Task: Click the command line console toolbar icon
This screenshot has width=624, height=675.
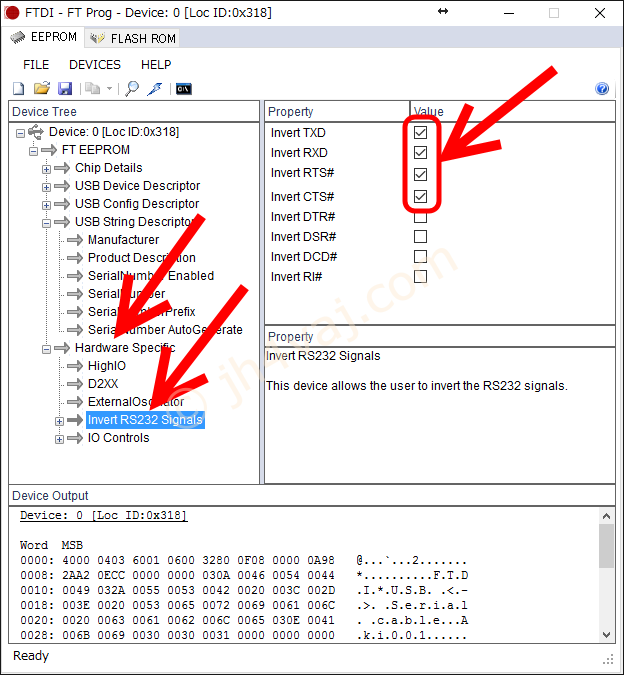Action: [184, 89]
